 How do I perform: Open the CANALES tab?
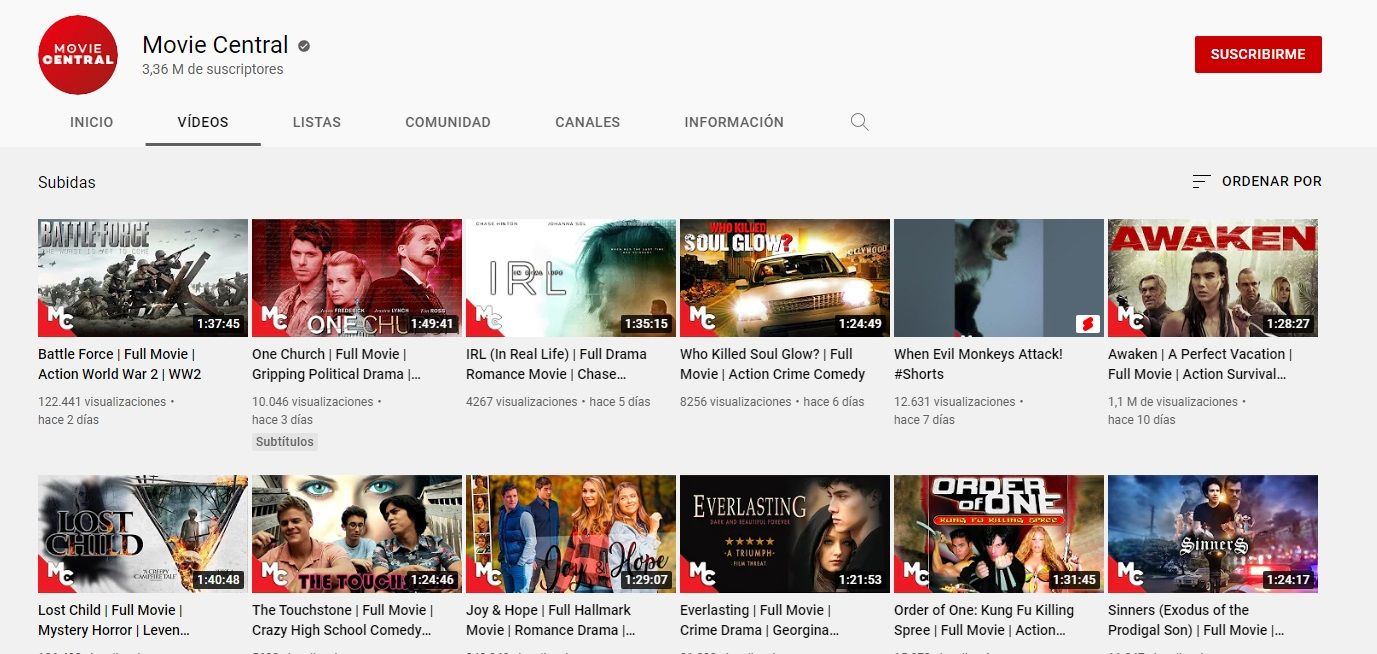pyautogui.click(x=588, y=122)
